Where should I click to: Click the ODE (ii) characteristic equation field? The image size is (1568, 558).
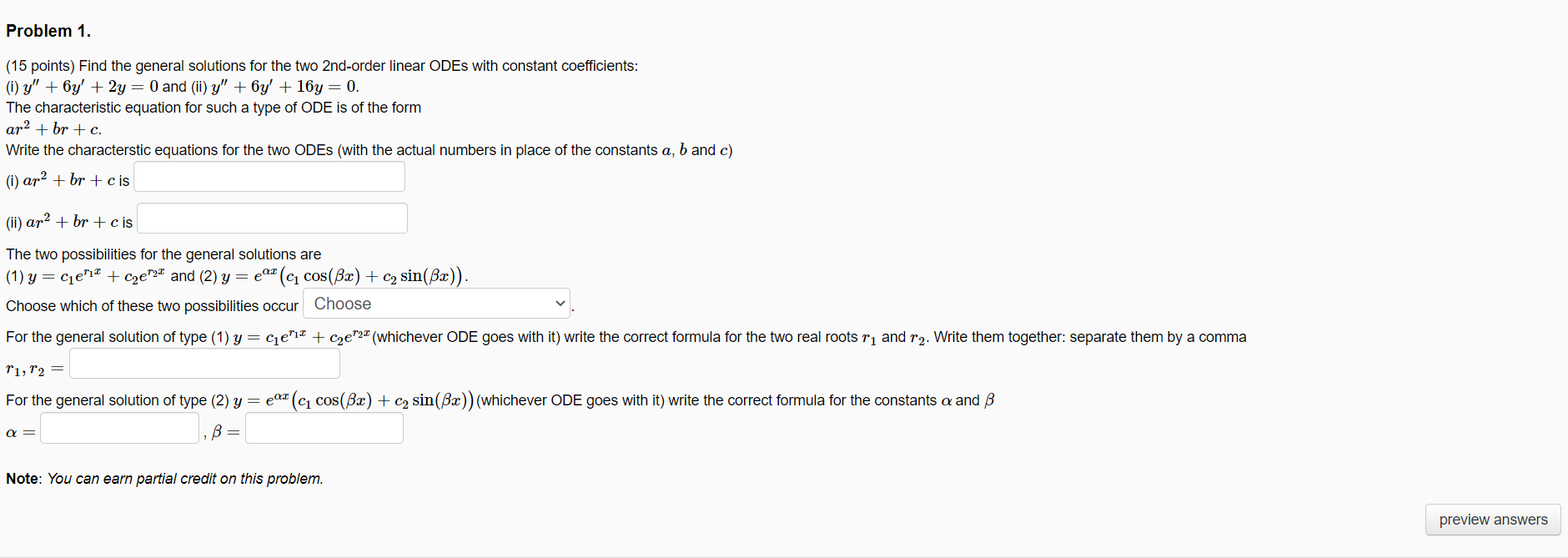(x=272, y=219)
